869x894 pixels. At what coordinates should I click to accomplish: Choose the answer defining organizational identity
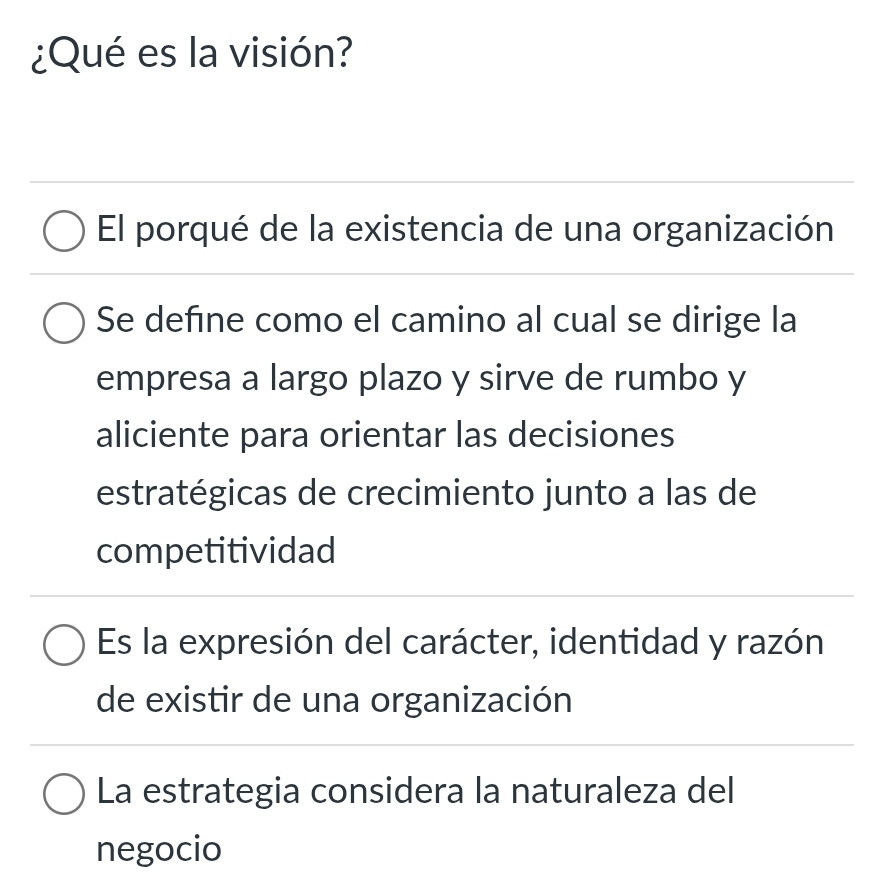coord(459,642)
